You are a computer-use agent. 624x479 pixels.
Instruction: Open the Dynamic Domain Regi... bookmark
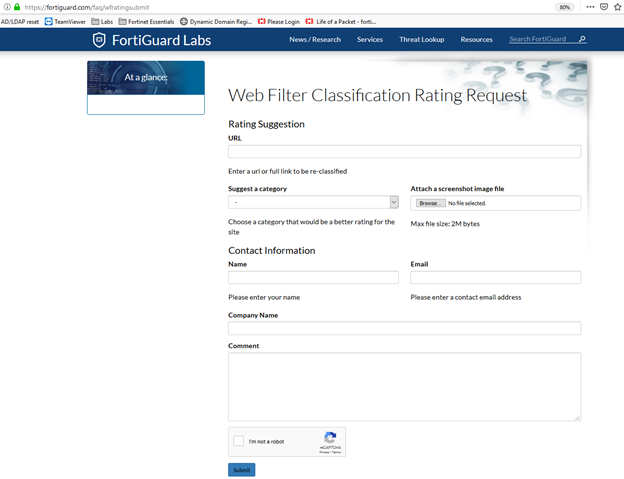pyautogui.click(x=216, y=21)
